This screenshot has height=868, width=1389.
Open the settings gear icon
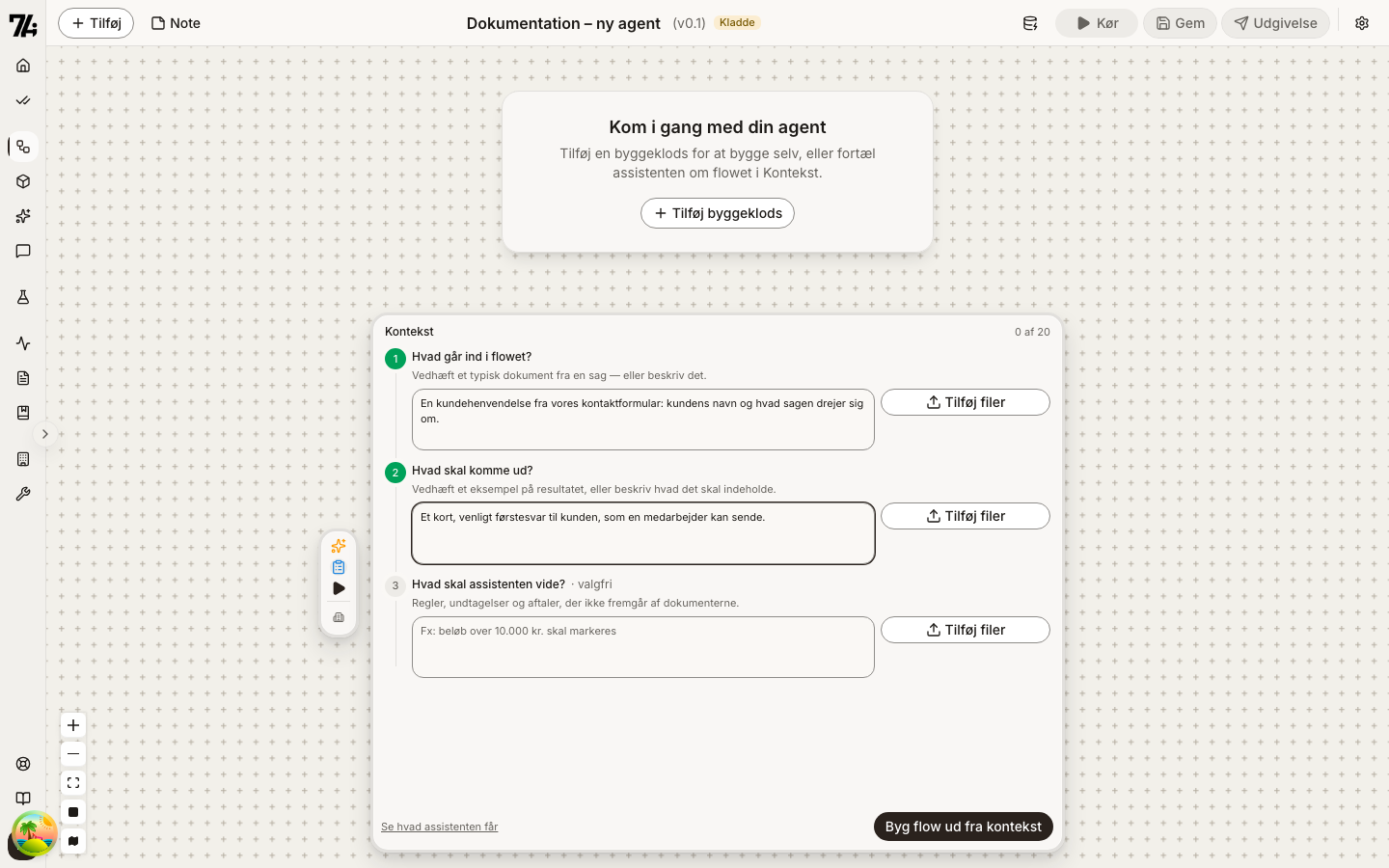point(1362,23)
